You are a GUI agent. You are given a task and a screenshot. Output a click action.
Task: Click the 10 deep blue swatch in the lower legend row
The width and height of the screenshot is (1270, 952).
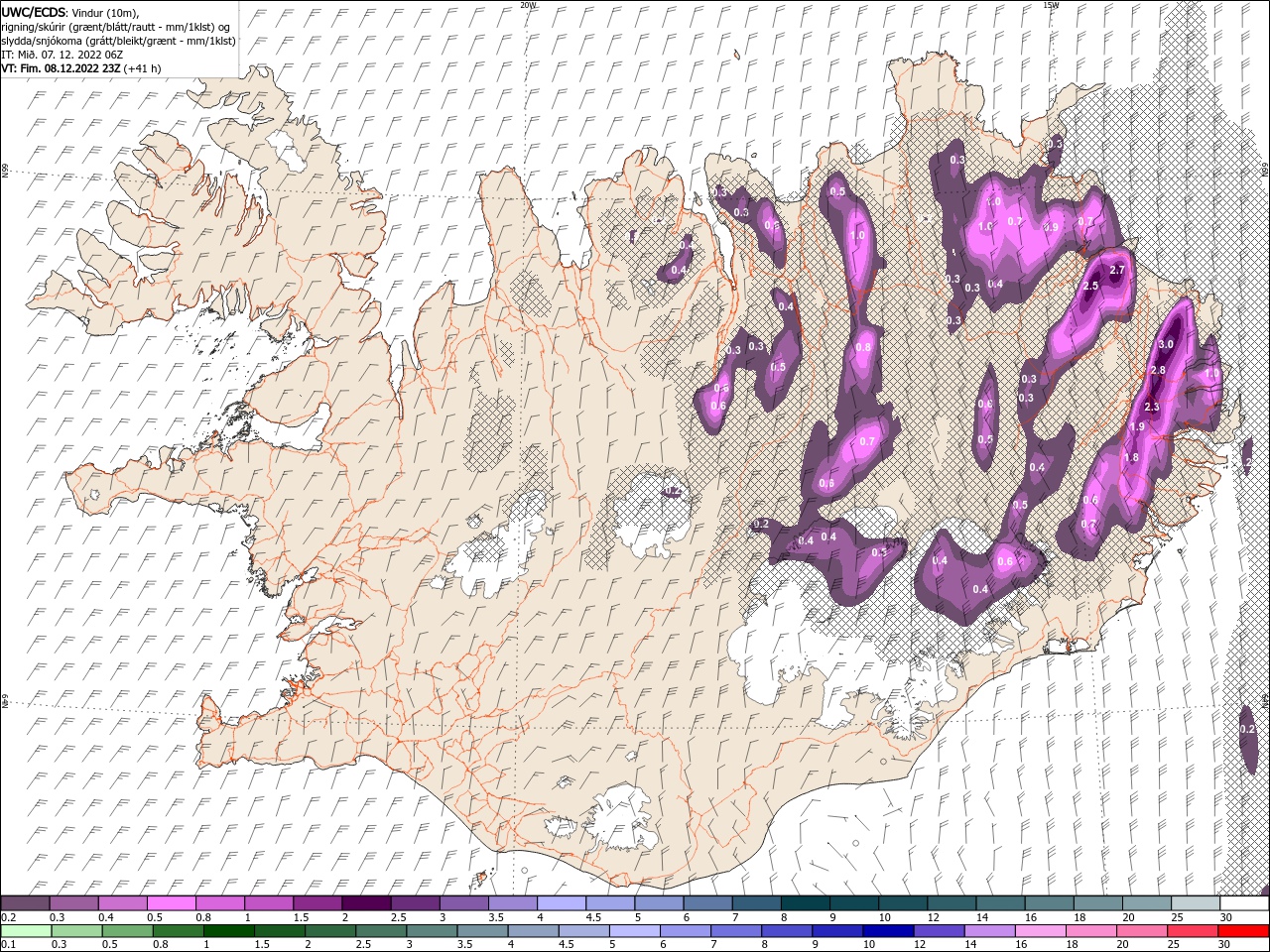pos(887,930)
